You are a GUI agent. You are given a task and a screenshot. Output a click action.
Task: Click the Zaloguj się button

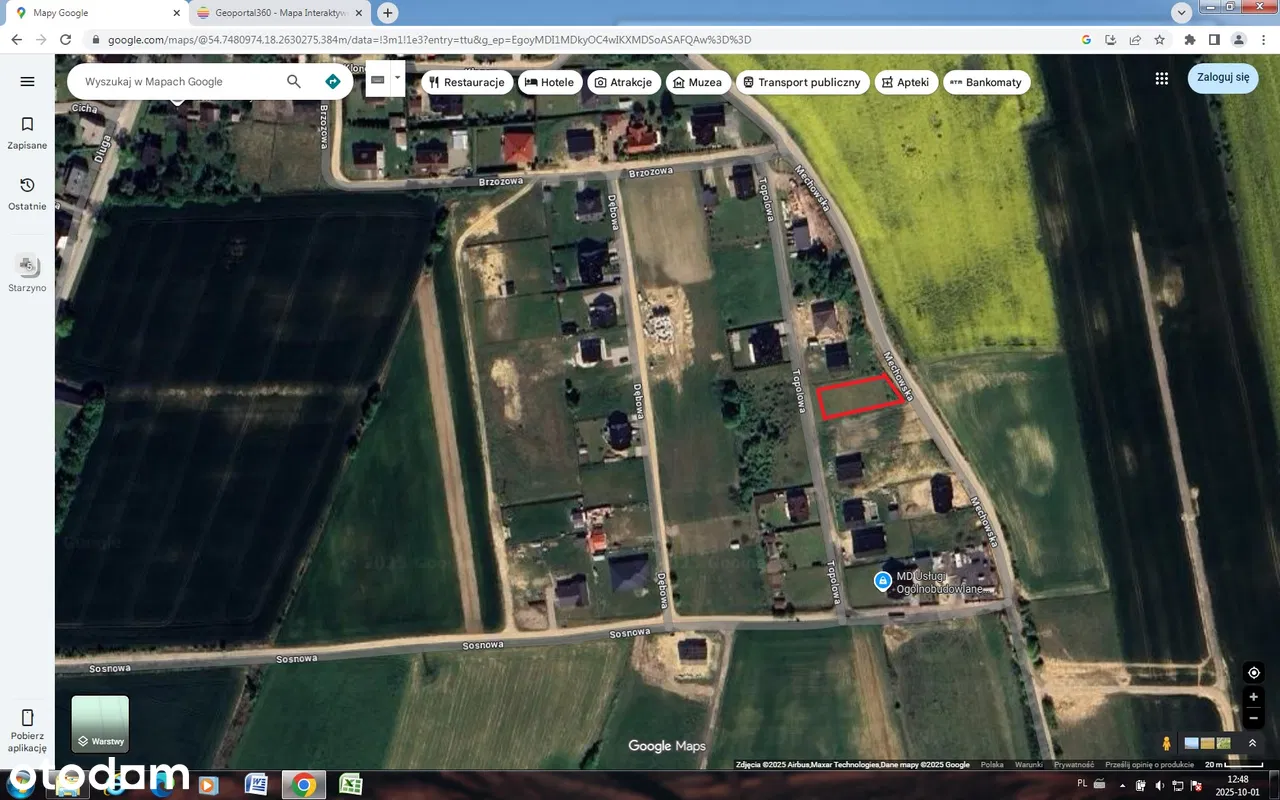coord(1222,78)
